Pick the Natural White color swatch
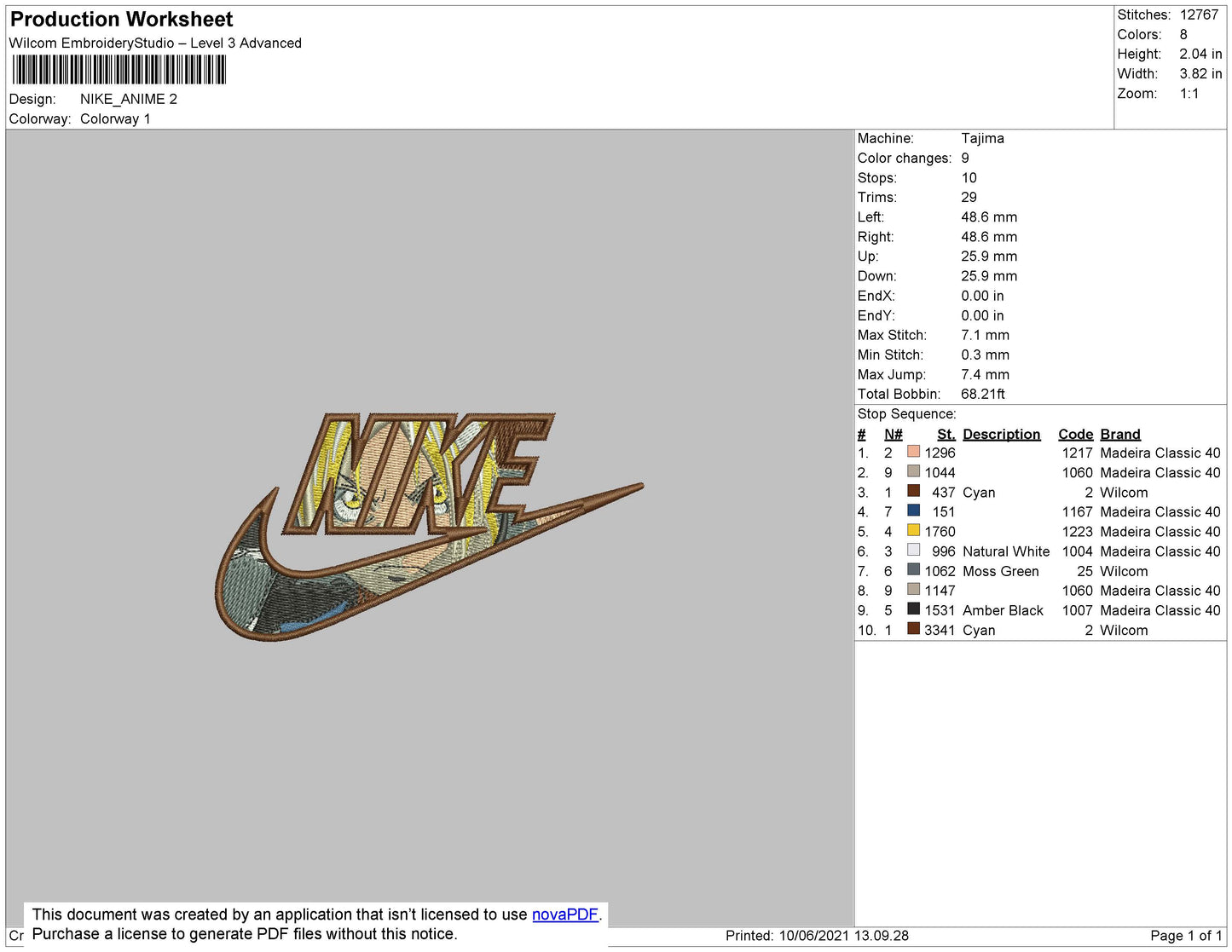The width and height of the screenshot is (1232, 952). 913,551
